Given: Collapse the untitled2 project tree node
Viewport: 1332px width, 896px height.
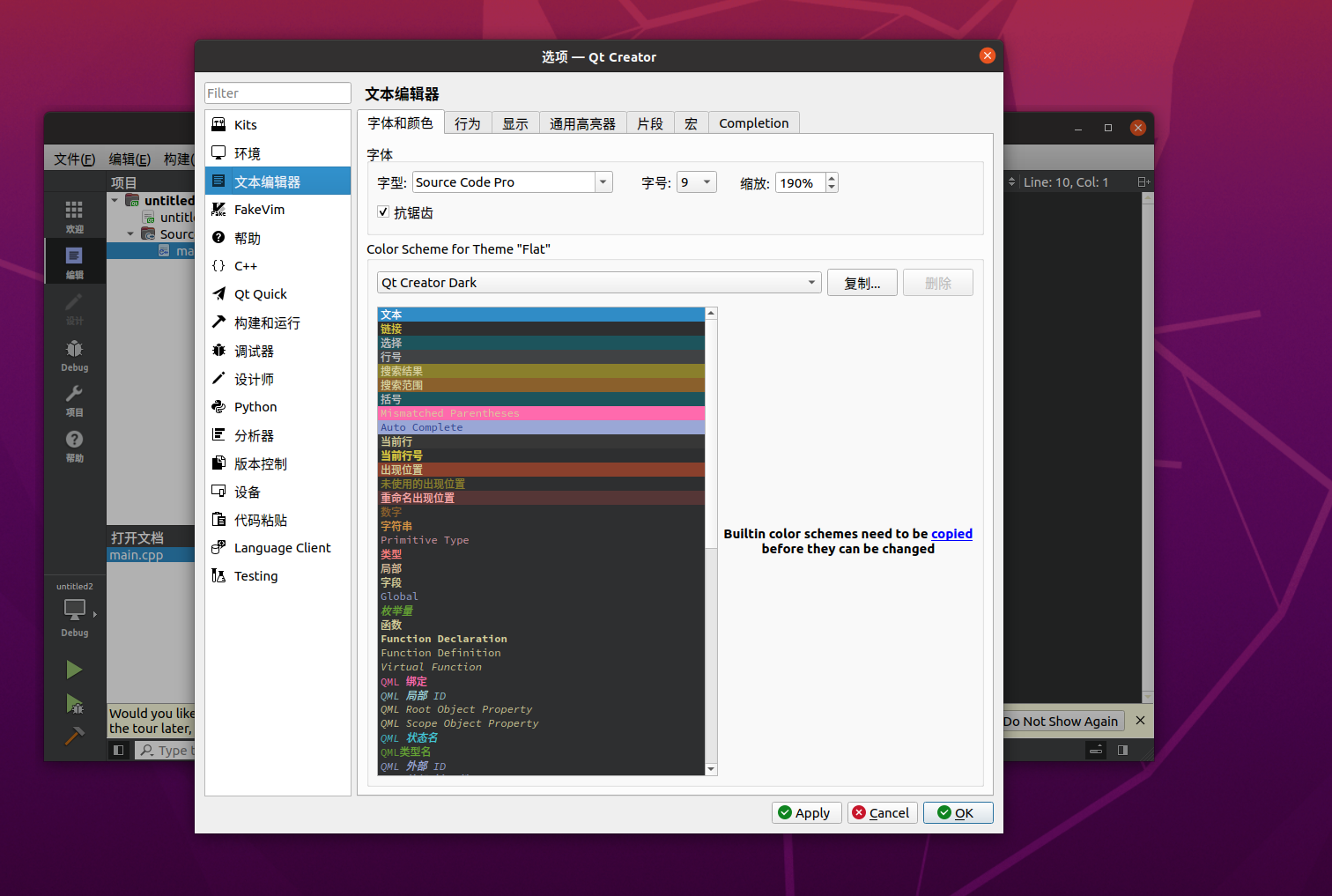Looking at the screenshot, I should [115, 200].
